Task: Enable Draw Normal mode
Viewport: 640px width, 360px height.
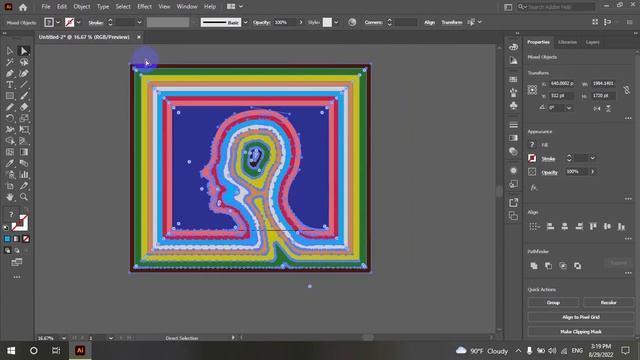Action: pos(7,250)
